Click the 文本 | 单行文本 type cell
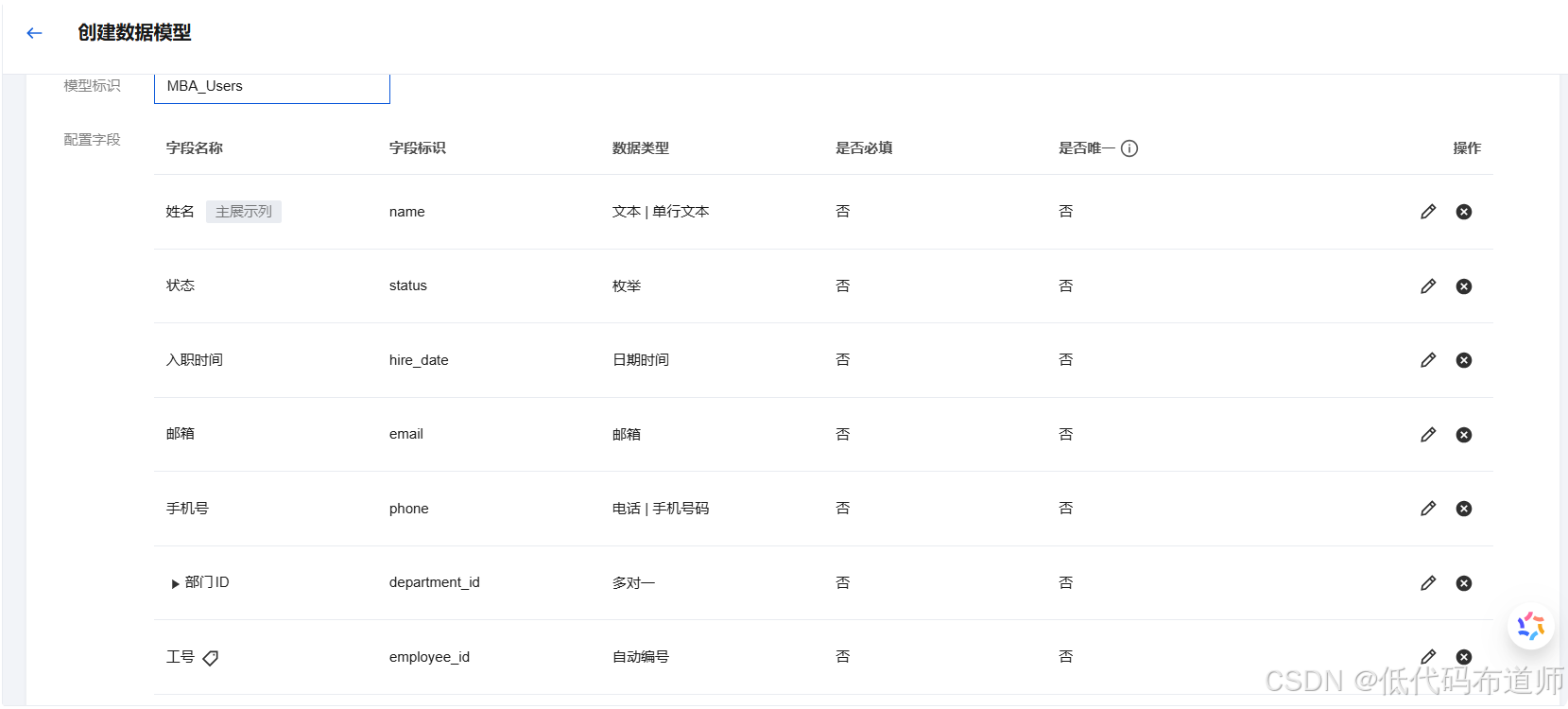This screenshot has height=709, width=1568. pos(661,212)
